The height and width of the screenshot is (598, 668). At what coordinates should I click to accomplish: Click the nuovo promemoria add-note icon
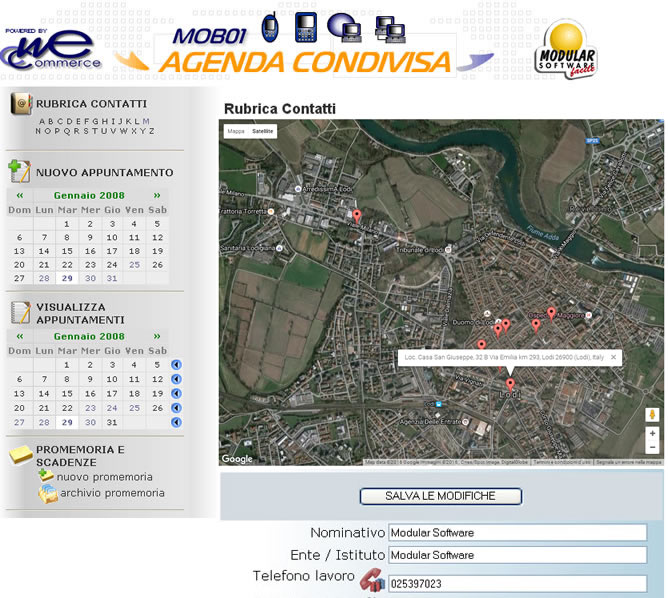(46, 476)
